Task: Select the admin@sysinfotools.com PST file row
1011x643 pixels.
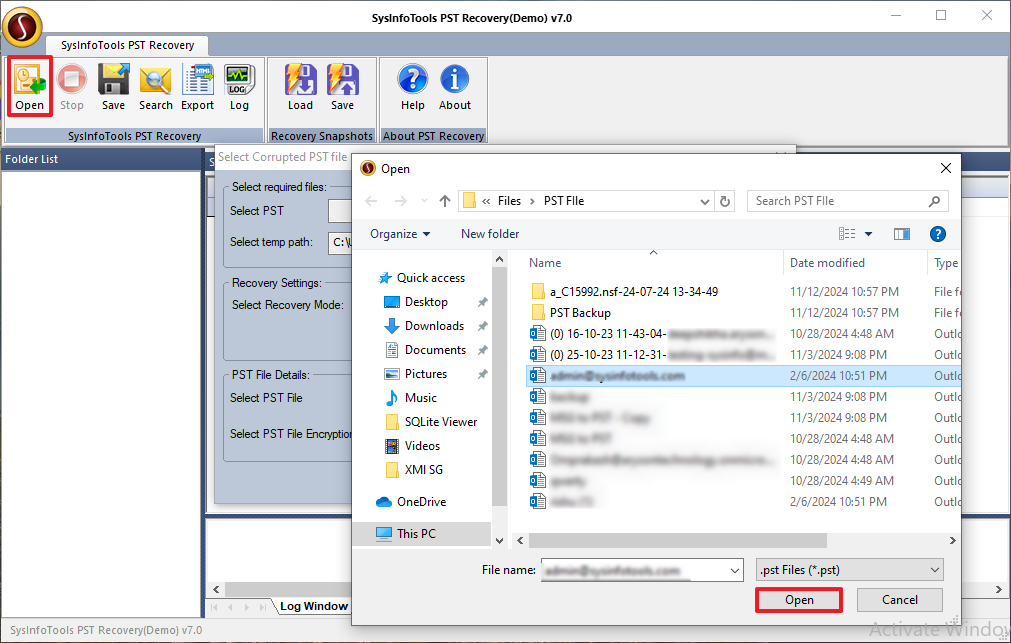Action: [x=743, y=376]
